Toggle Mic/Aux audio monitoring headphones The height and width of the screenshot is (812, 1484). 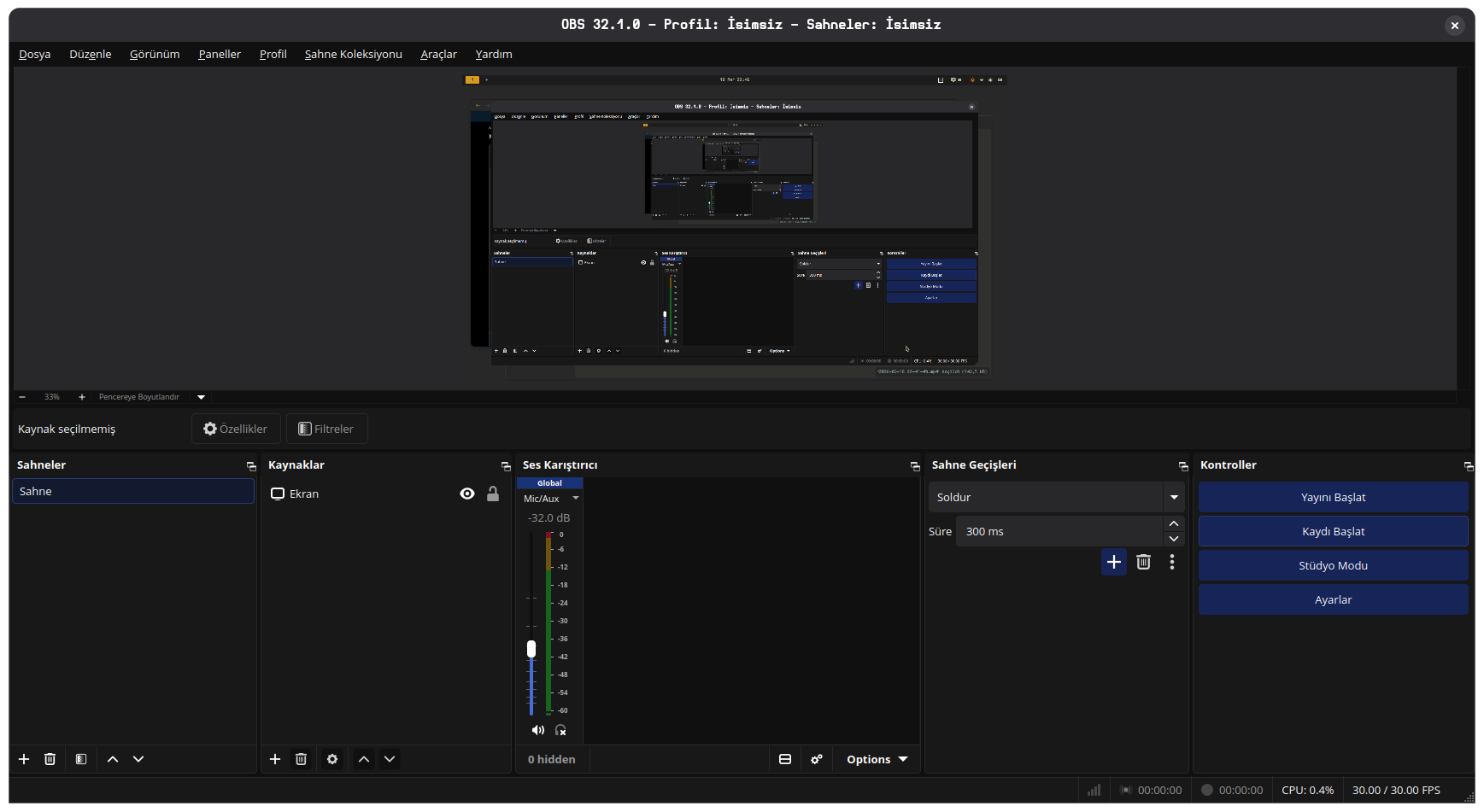pos(560,730)
